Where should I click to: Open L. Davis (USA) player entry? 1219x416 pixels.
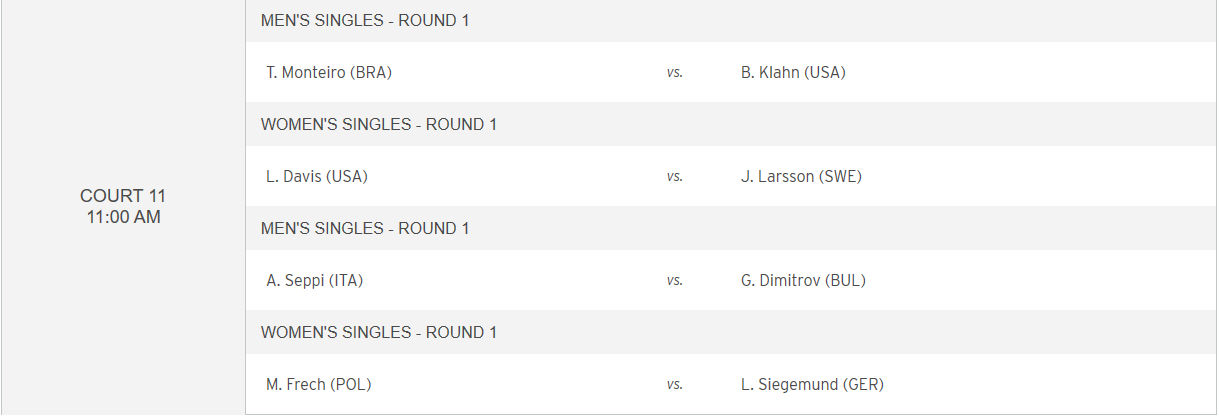click(x=317, y=176)
